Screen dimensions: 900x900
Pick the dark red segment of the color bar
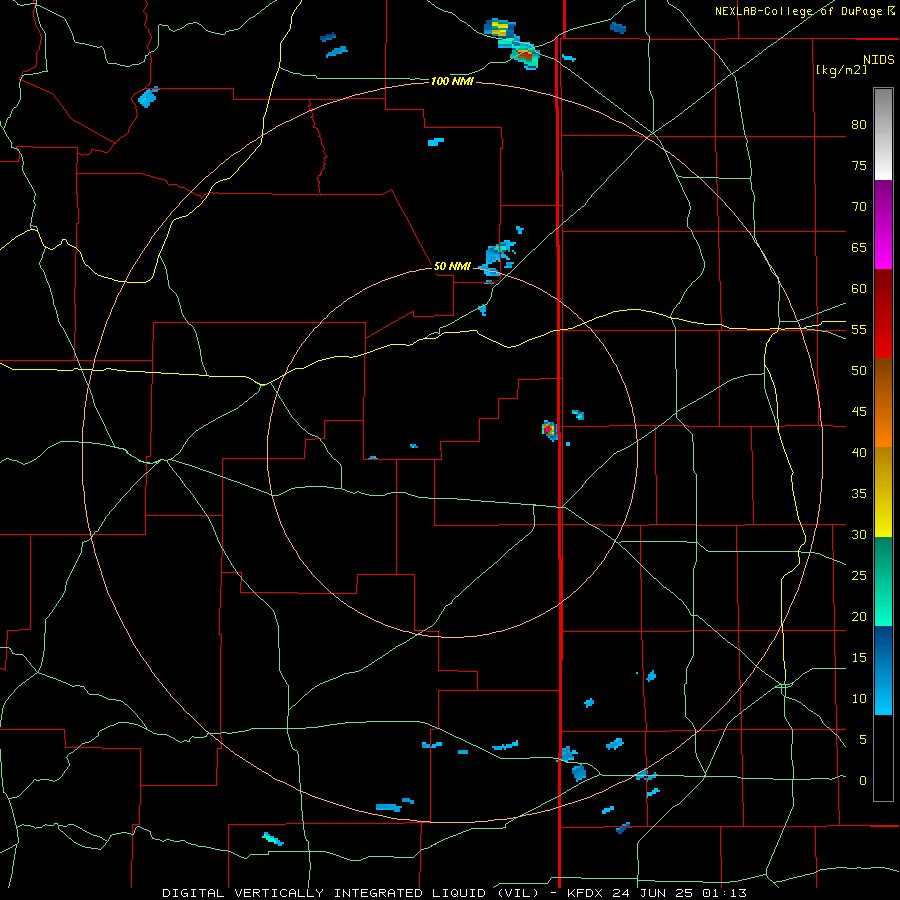pyautogui.click(x=883, y=313)
